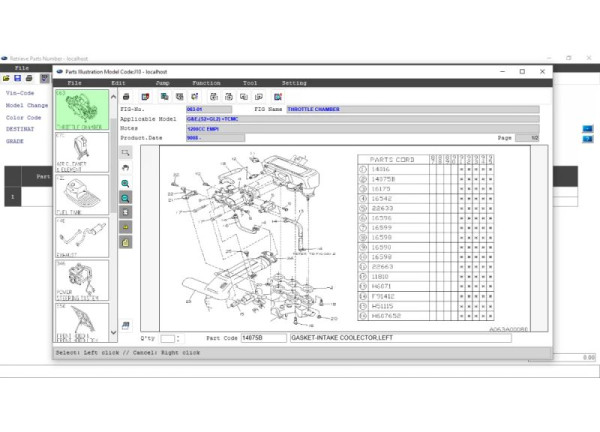Select the hand pan tool
The height and width of the screenshot is (432, 600).
126,168
